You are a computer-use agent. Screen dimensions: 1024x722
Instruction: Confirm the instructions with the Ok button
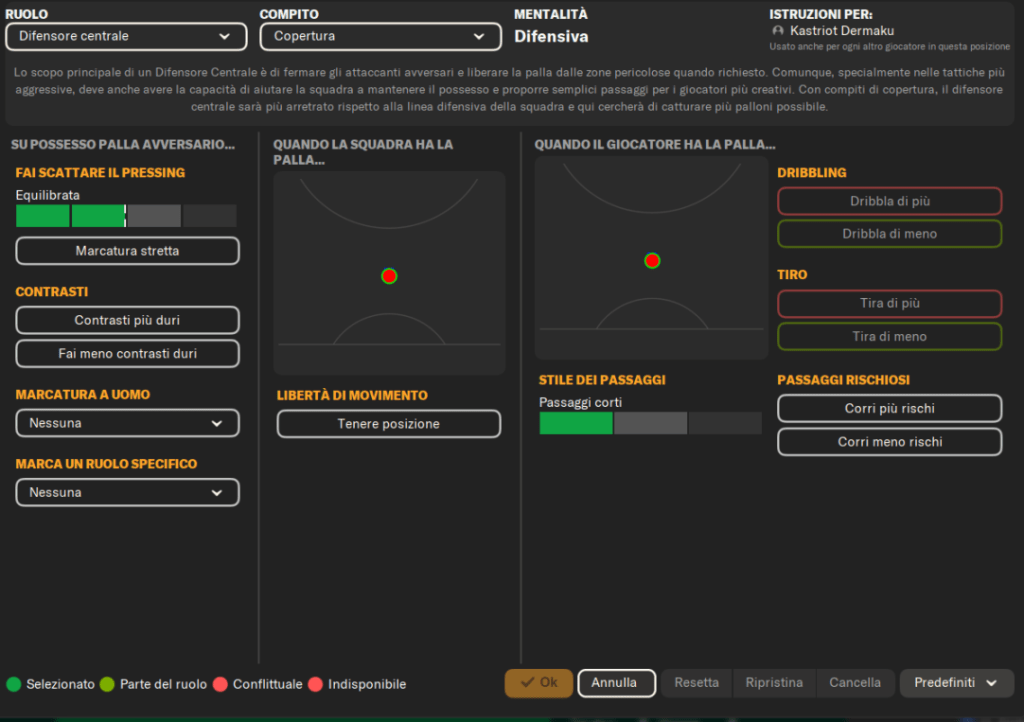pos(539,683)
